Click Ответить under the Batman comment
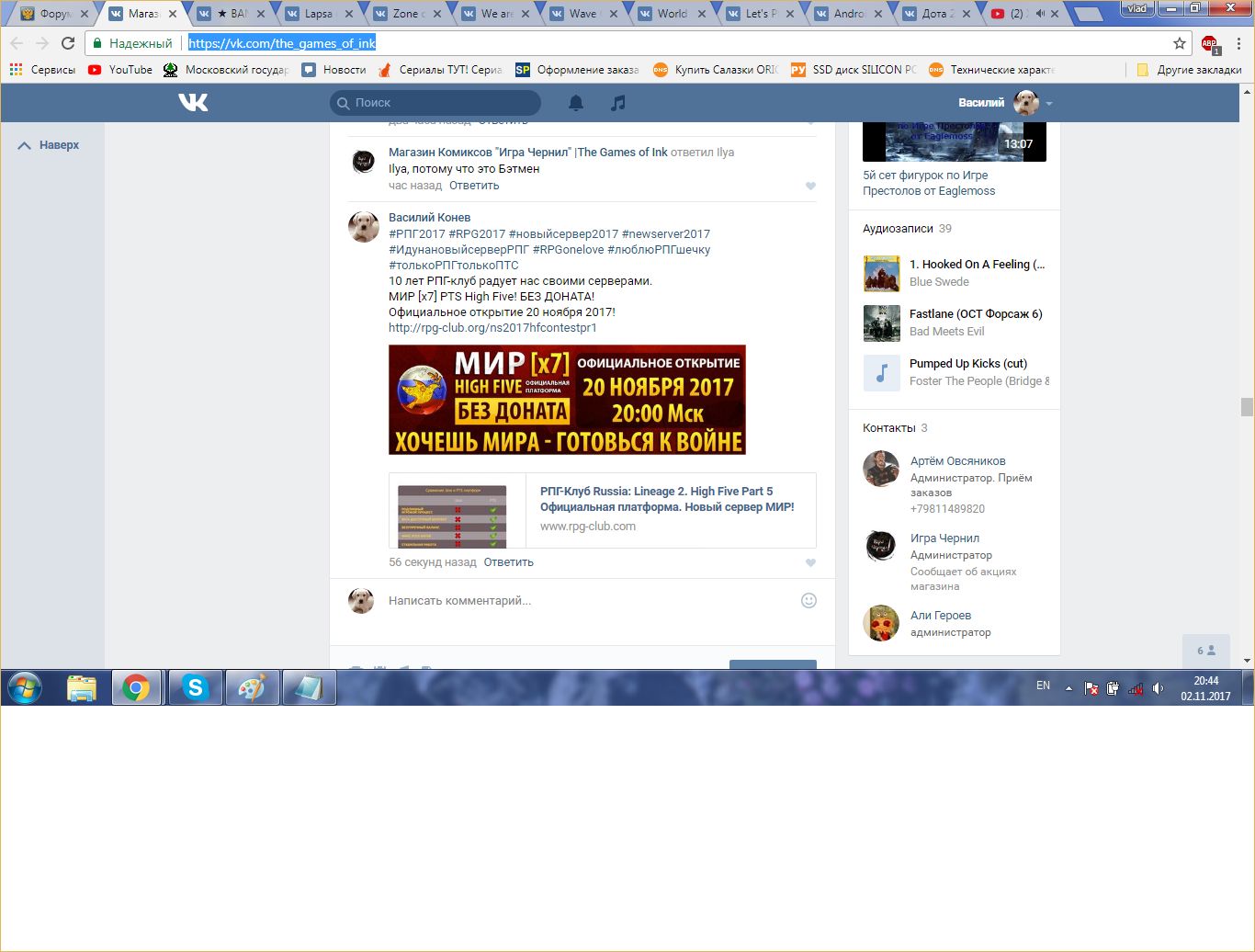This screenshot has height=952, width=1255. pyautogui.click(x=474, y=186)
